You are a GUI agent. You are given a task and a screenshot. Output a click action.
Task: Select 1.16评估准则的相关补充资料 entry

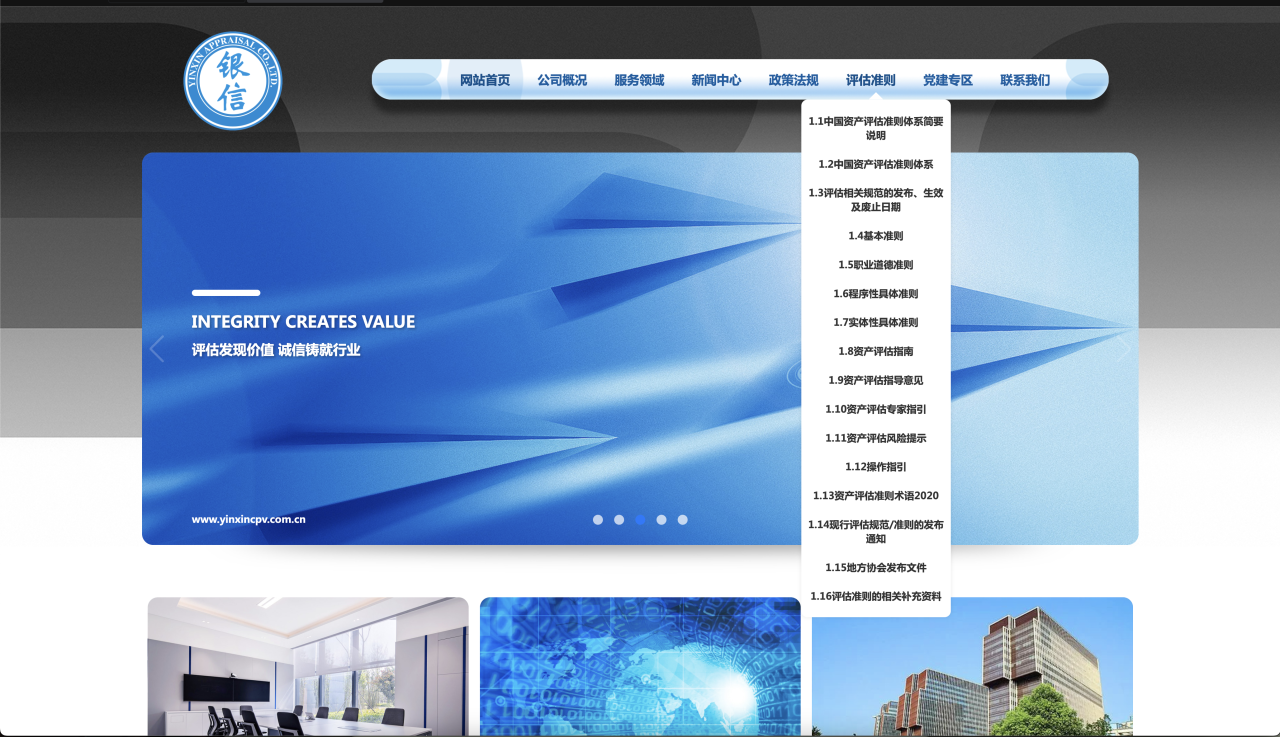876,597
